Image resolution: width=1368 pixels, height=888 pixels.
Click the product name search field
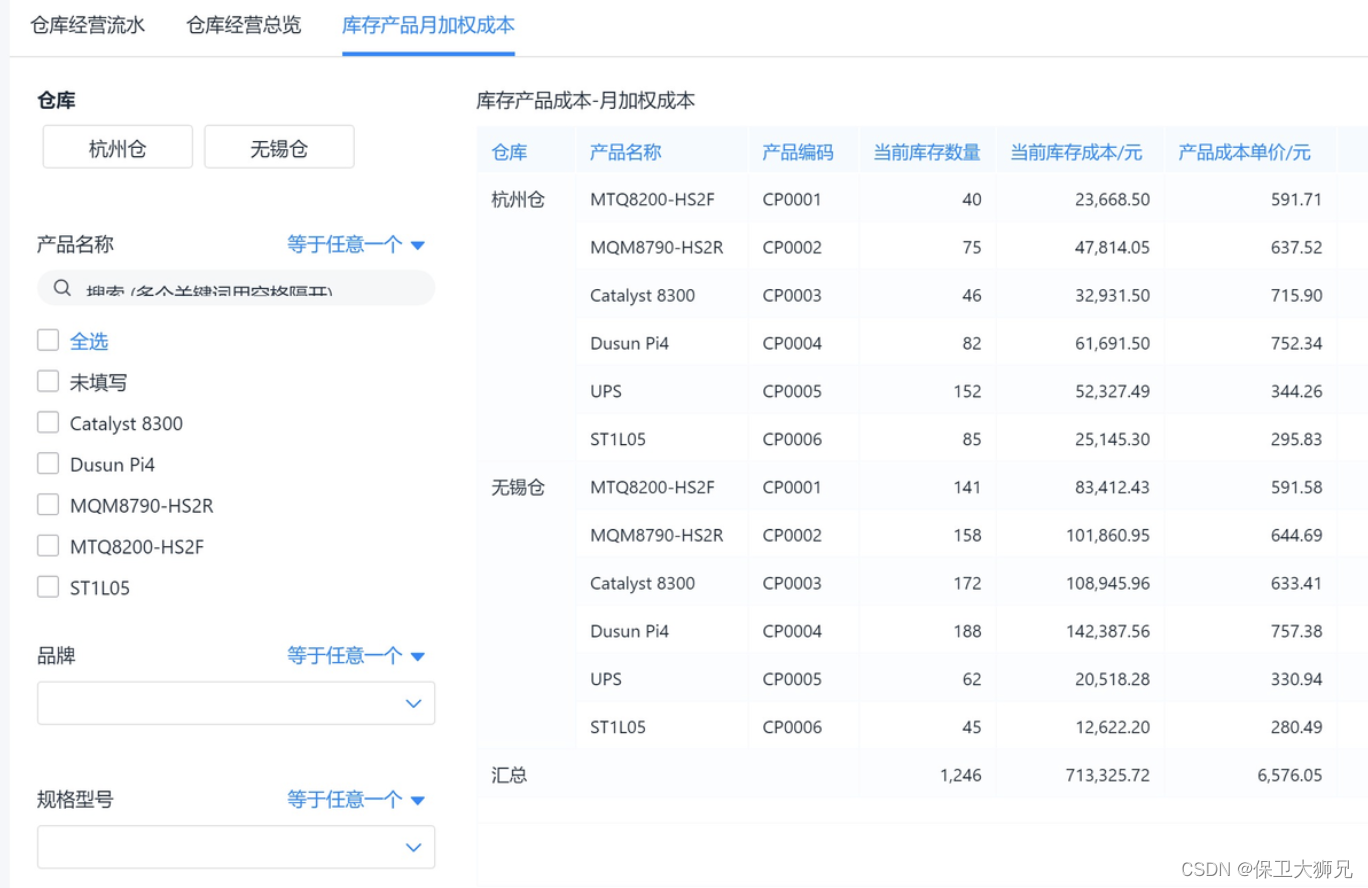pyautogui.click(x=236, y=288)
